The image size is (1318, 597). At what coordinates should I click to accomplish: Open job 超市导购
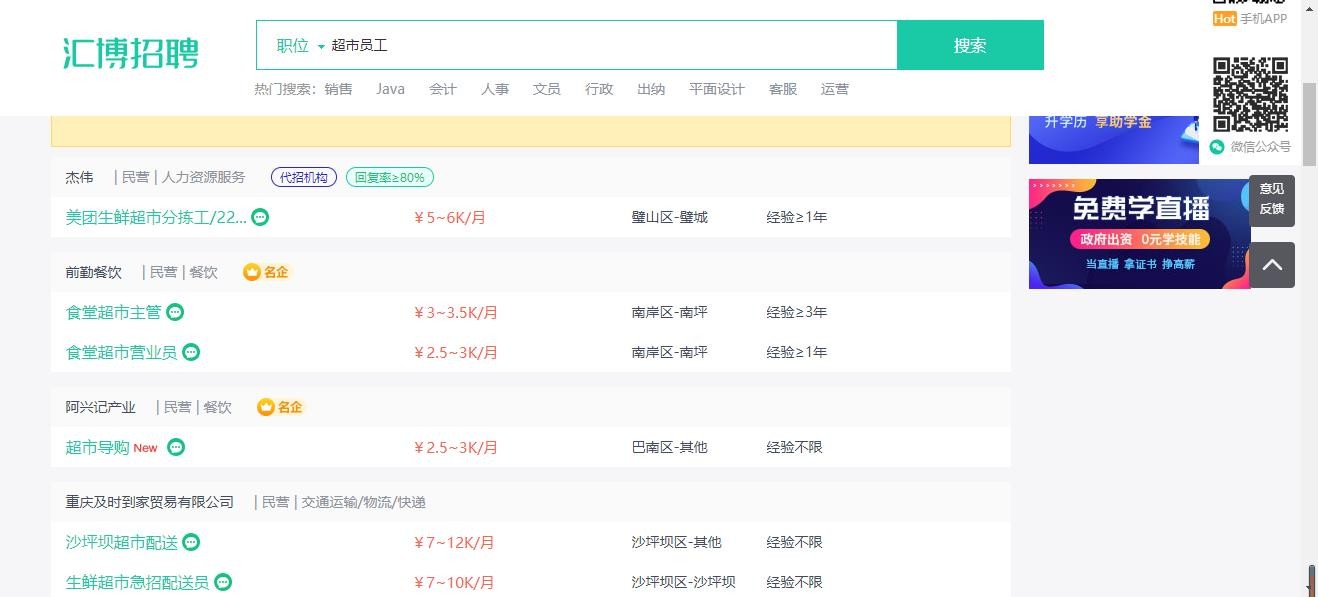(x=97, y=447)
